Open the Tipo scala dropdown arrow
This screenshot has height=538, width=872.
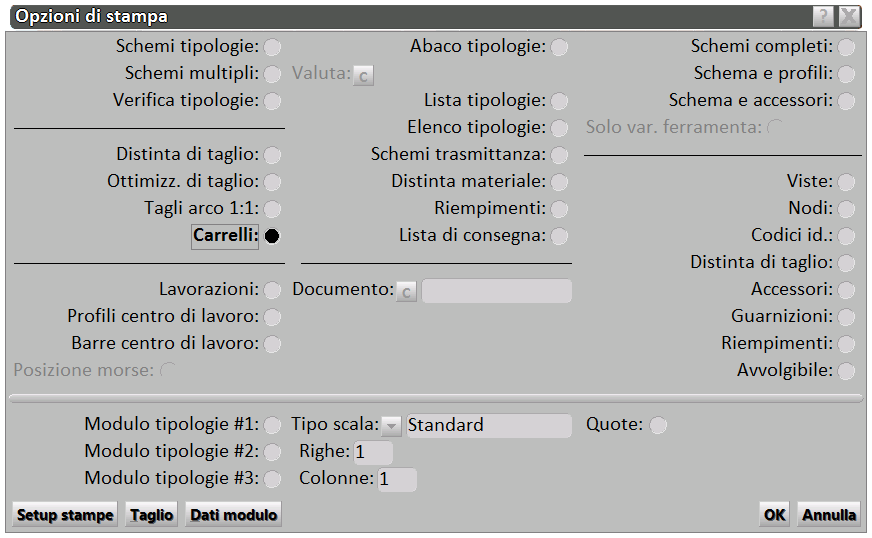pos(392,426)
